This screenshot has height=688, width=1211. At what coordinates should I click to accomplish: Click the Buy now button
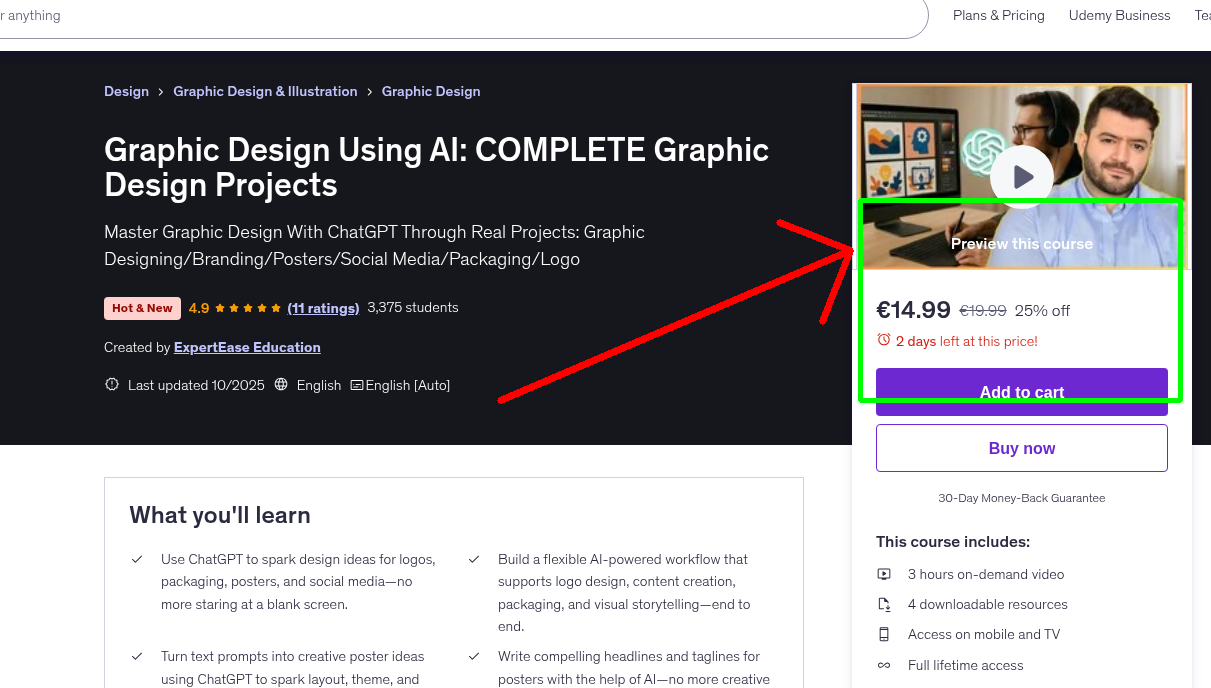click(x=1021, y=448)
